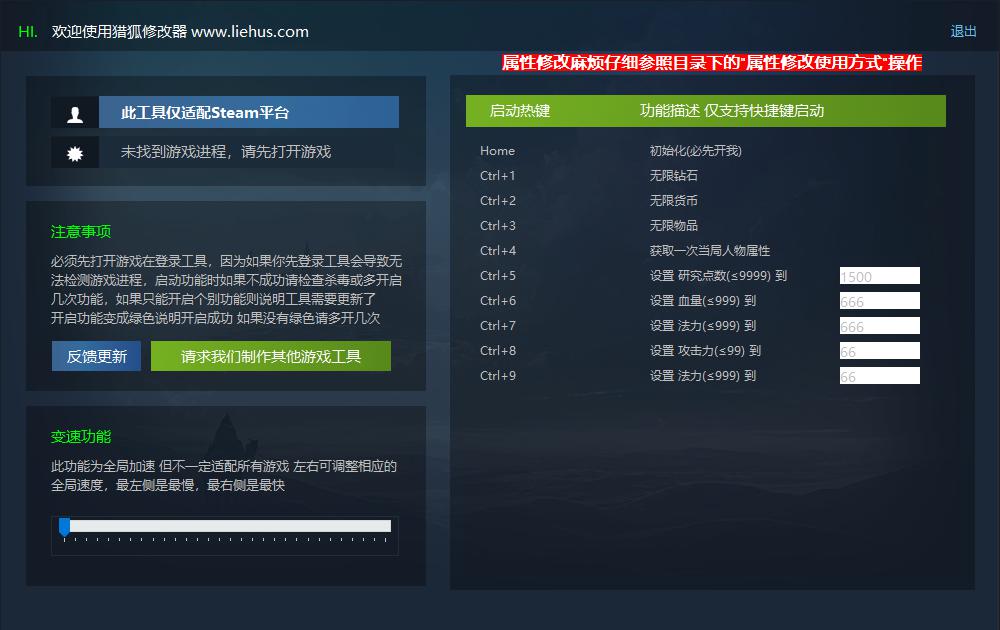Click the 启动热键 column header
Viewport: 1000px width, 630px height.
(x=520, y=111)
